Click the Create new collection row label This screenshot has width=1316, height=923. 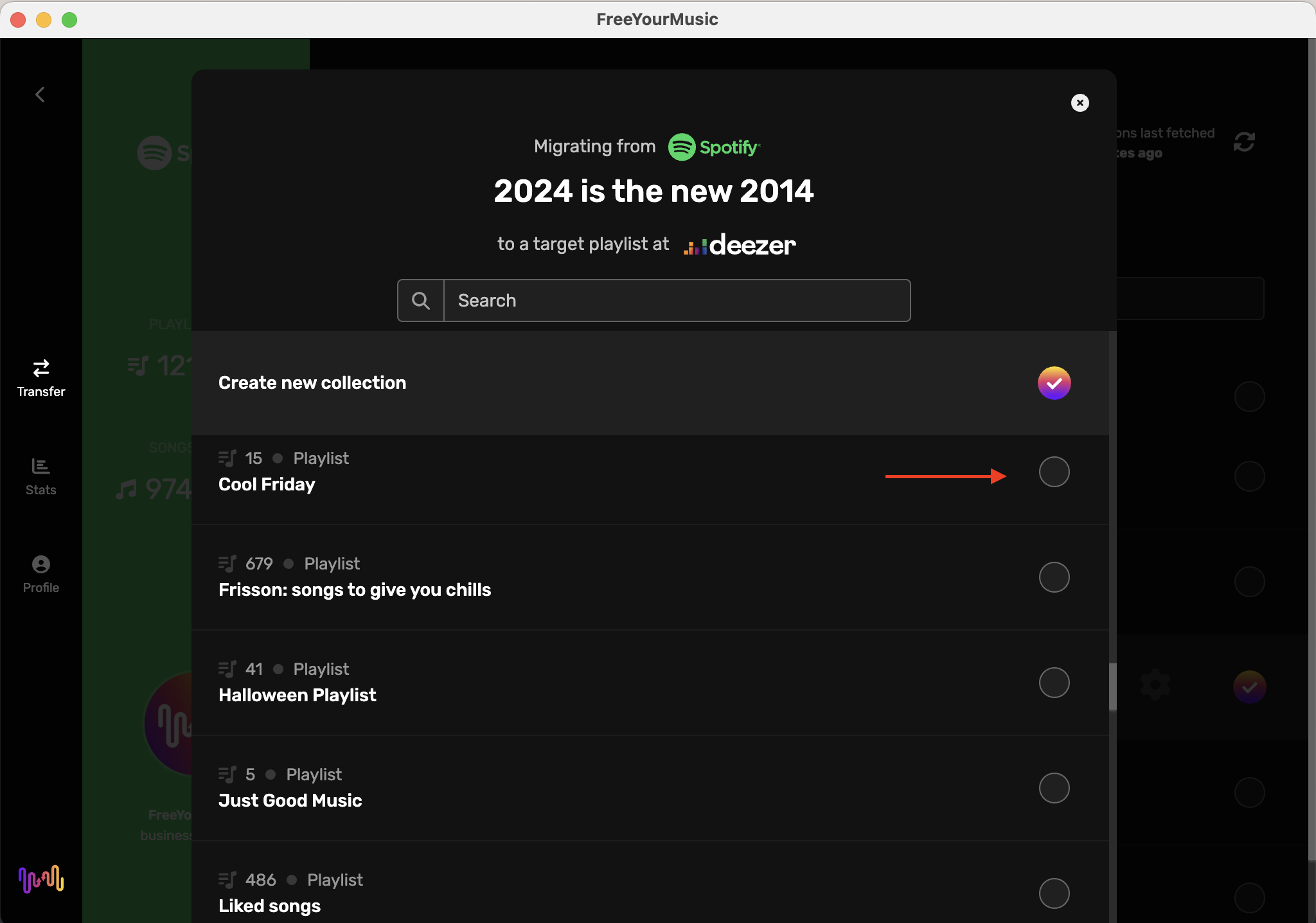point(312,383)
